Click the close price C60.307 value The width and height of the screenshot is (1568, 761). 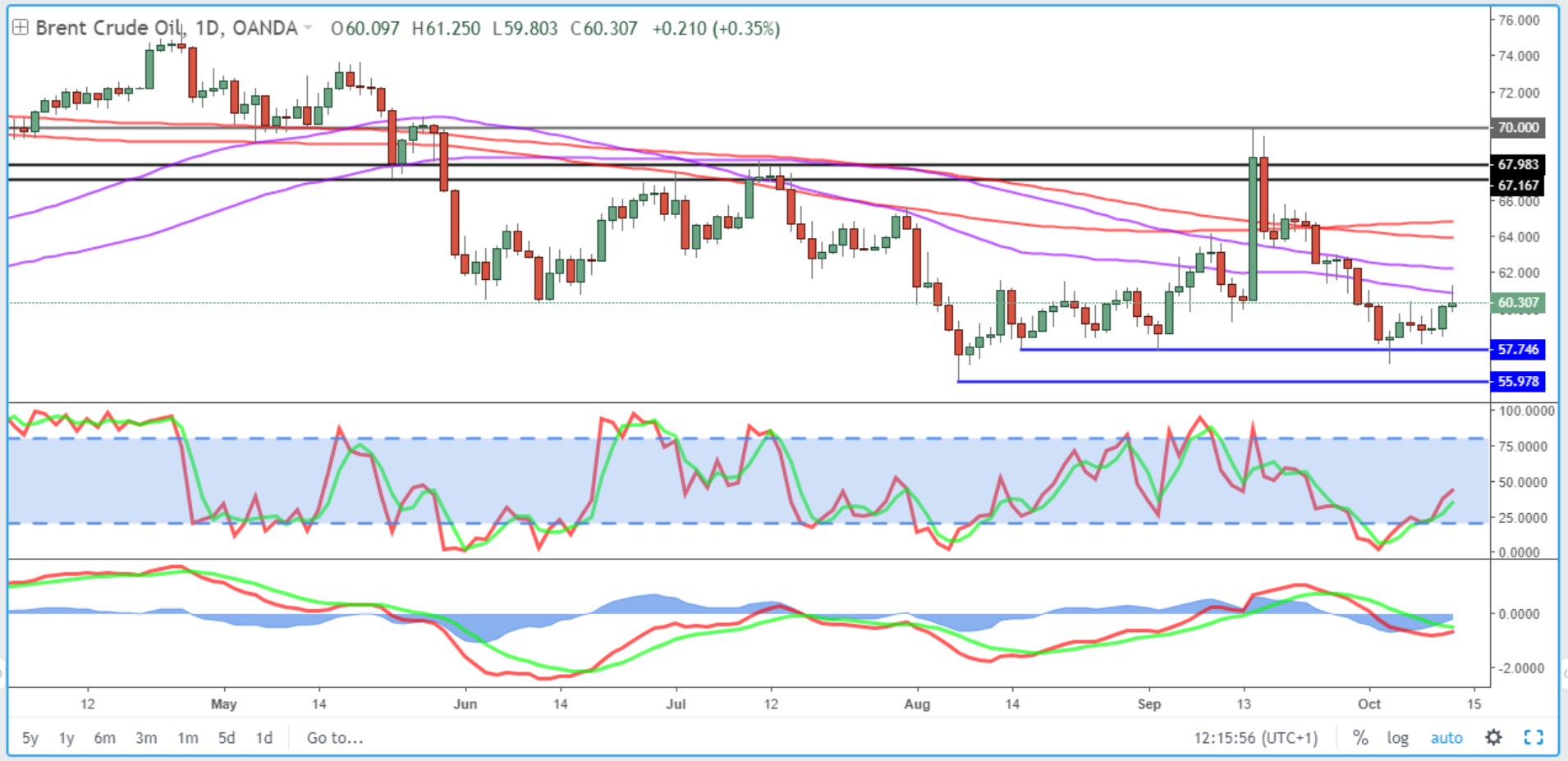(604, 29)
